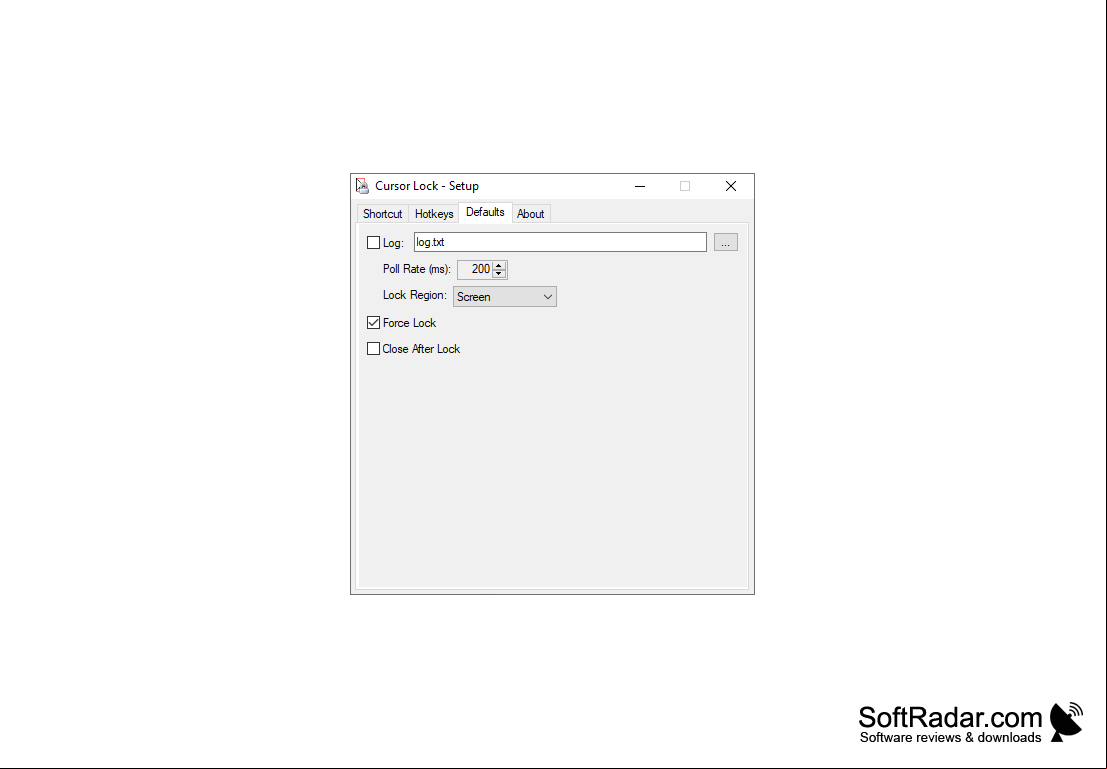Switch to the Shortcut tab
The height and width of the screenshot is (769, 1107).
pyautogui.click(x=383, y=214)
